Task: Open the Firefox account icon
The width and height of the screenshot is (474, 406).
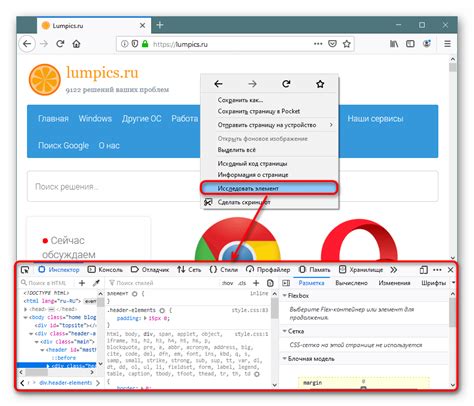Action: (427, 44)
